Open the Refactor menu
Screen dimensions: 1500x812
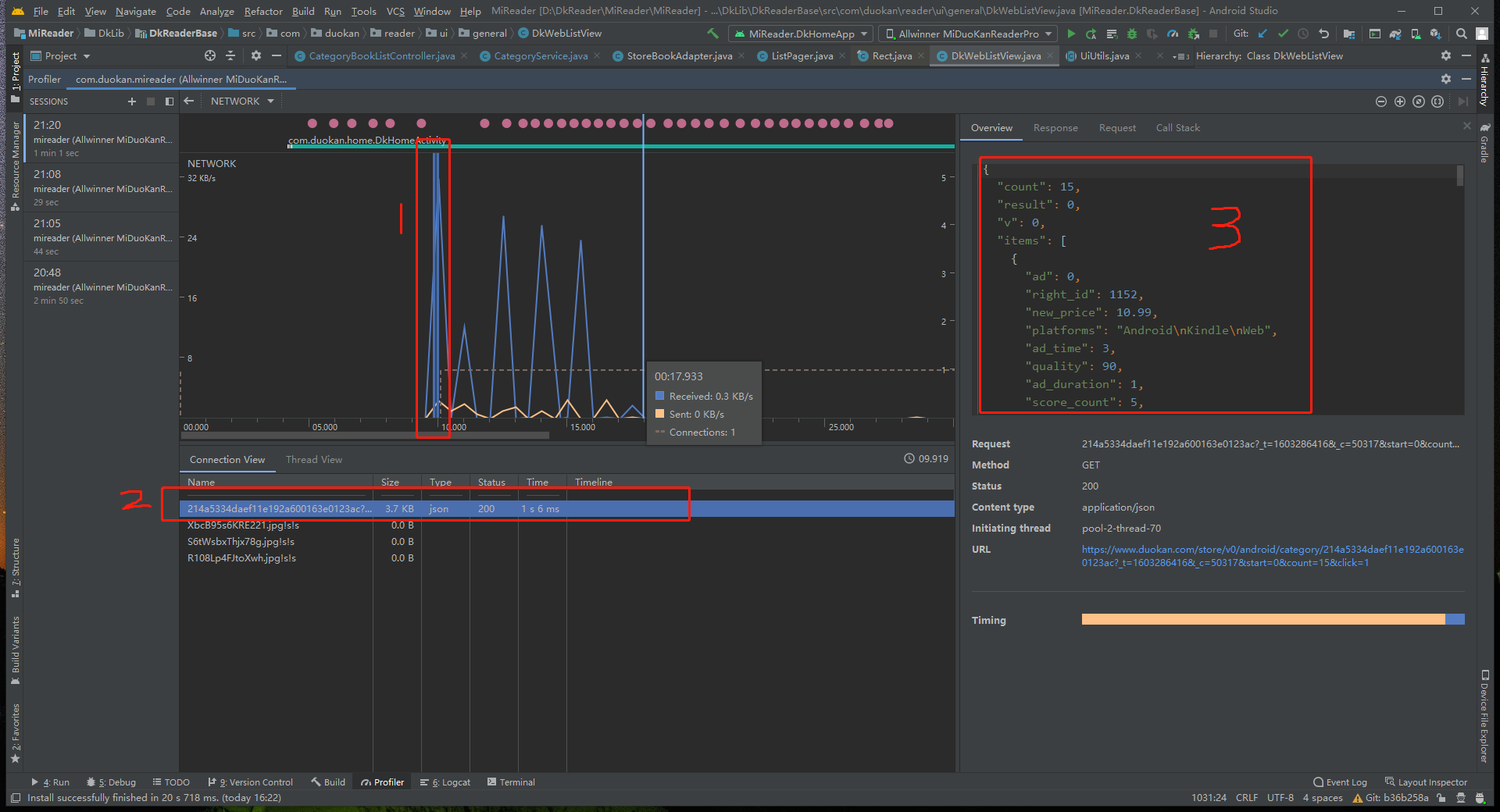(263, 11)
